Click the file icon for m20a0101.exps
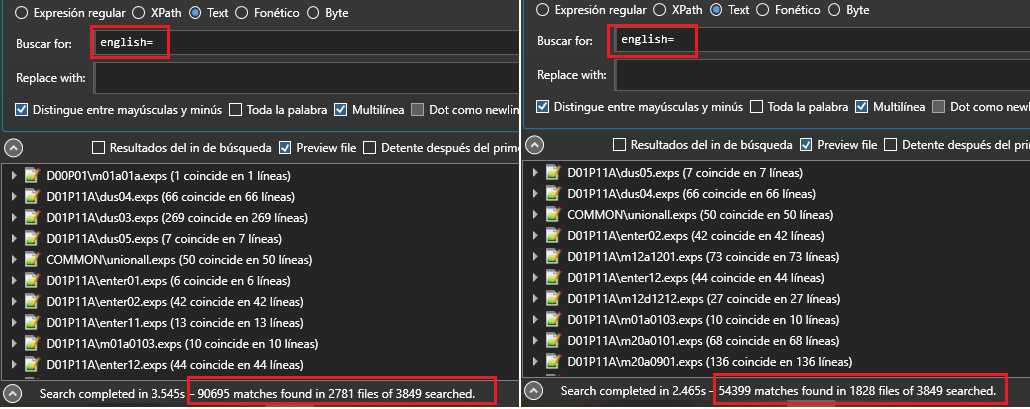 pos(552,340)
